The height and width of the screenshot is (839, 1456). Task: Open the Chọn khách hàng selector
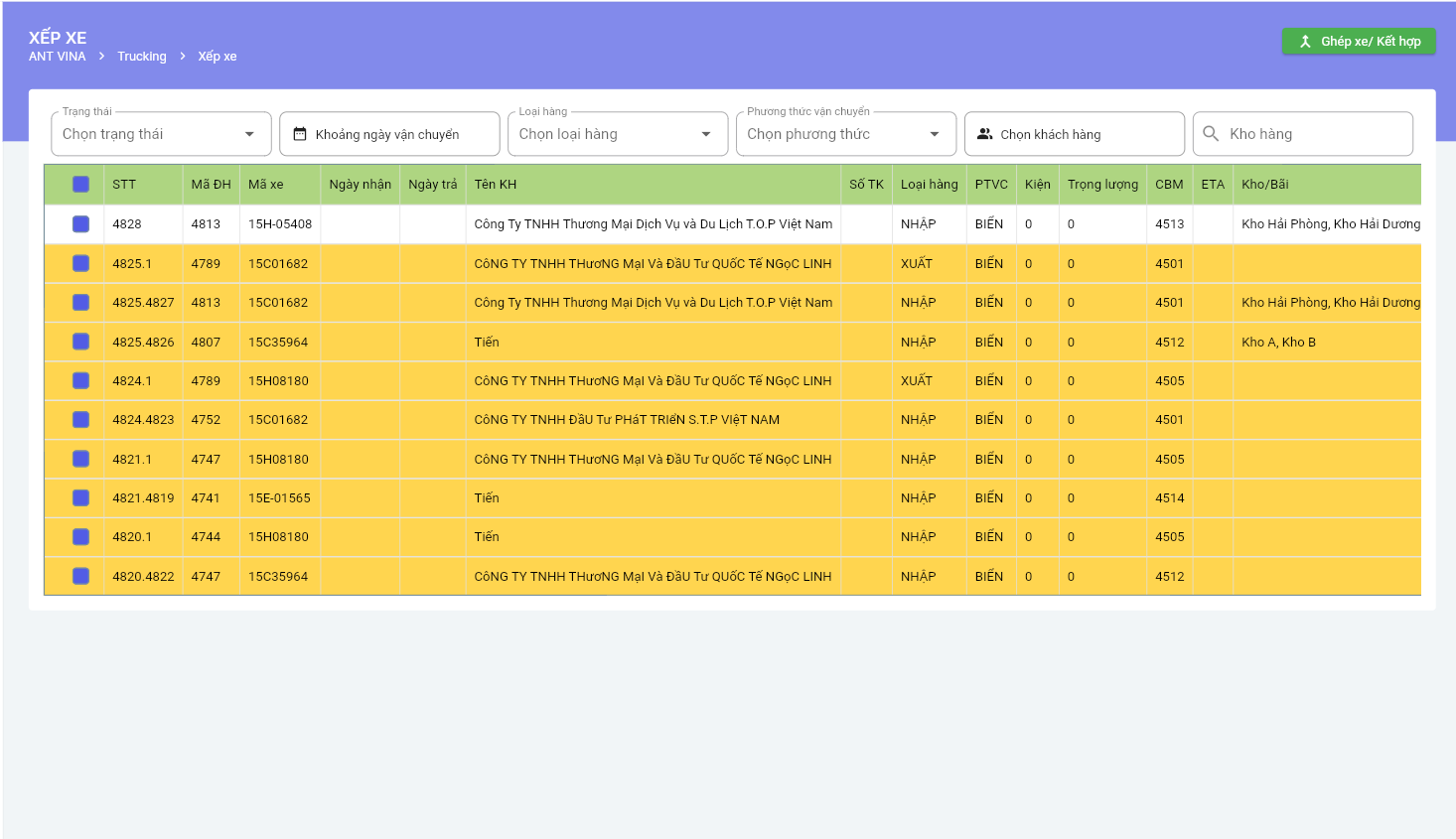[x=1074, y=134]
